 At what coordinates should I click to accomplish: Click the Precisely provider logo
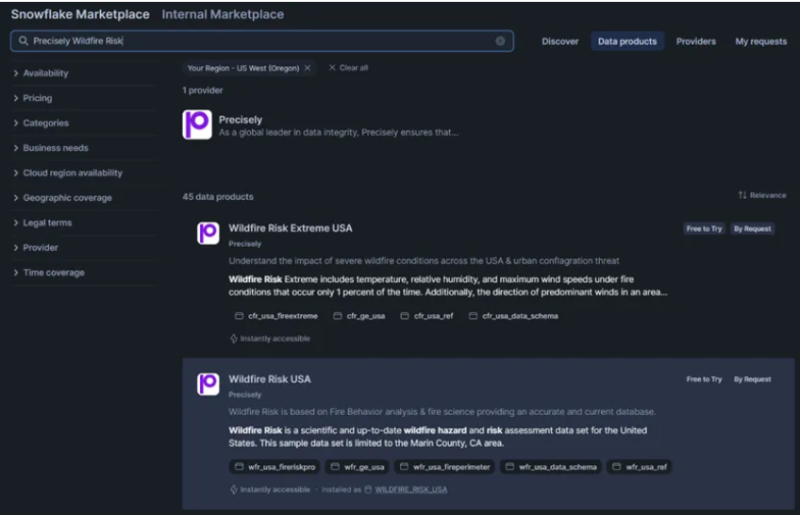pos(197,125)
